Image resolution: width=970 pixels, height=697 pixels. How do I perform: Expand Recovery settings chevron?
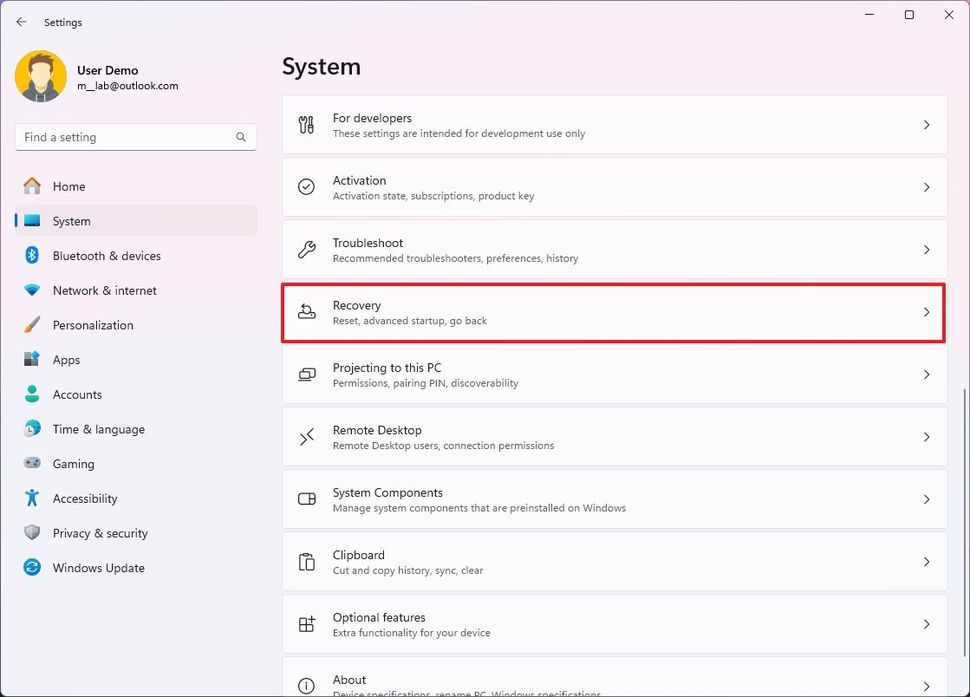click(x=926, y=312)
